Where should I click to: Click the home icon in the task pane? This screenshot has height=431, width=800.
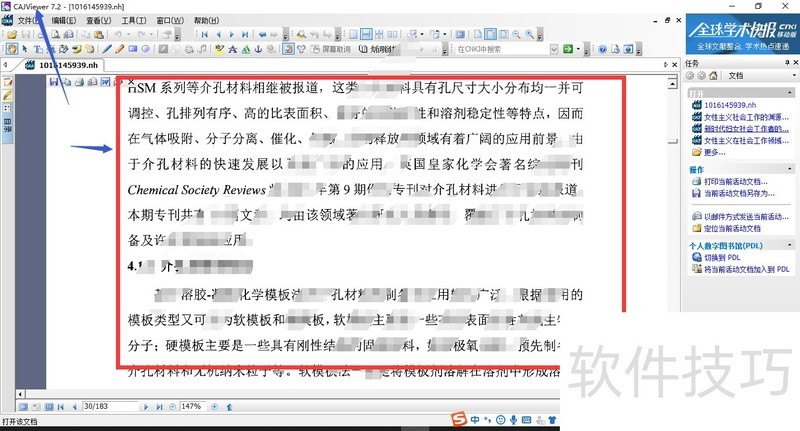713,75
